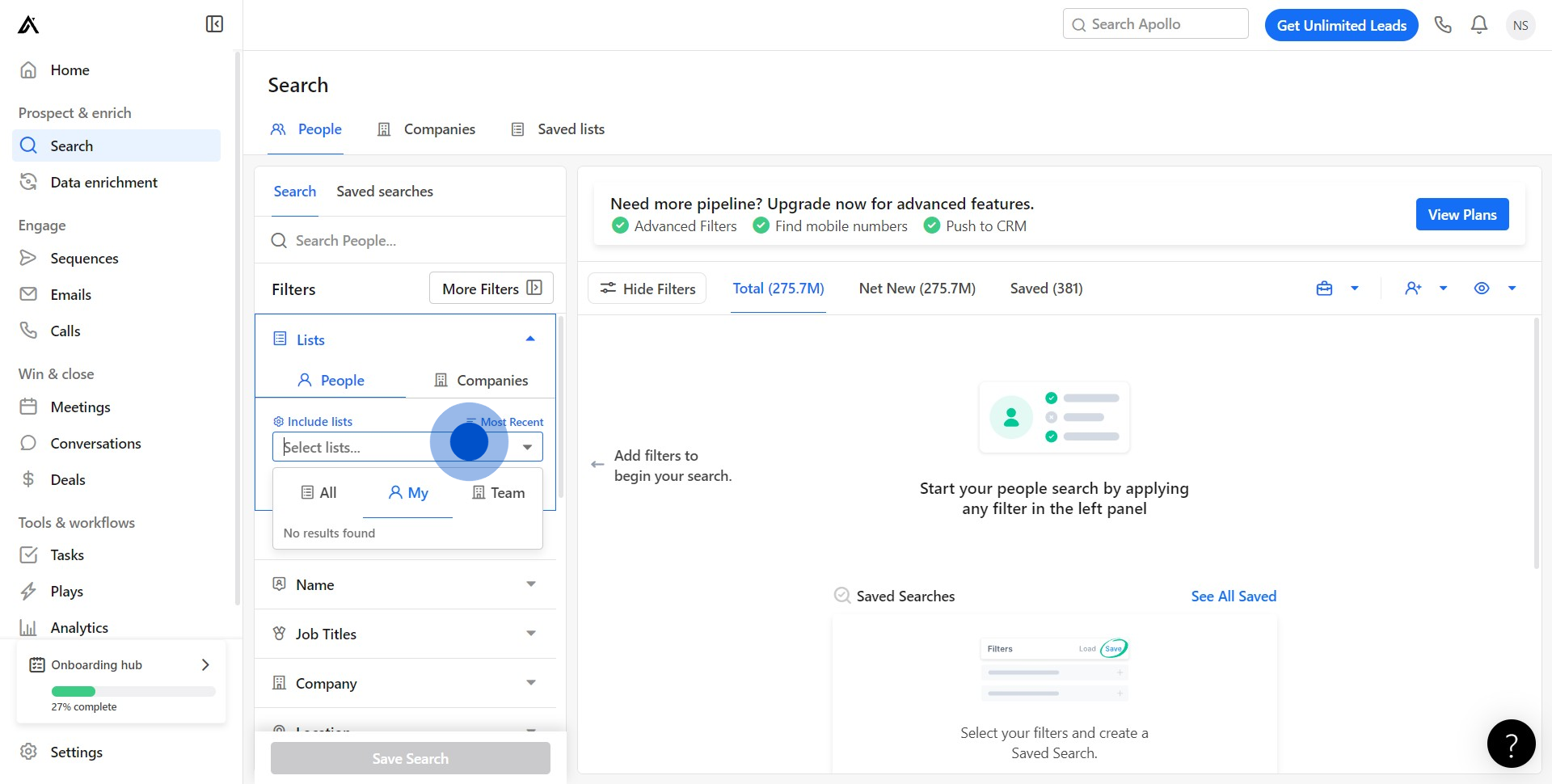Click the briefcase icon in results toolbar
Image resolution: width=1552 pixels, height=784 pixels.
click(x=1324, y=289)
